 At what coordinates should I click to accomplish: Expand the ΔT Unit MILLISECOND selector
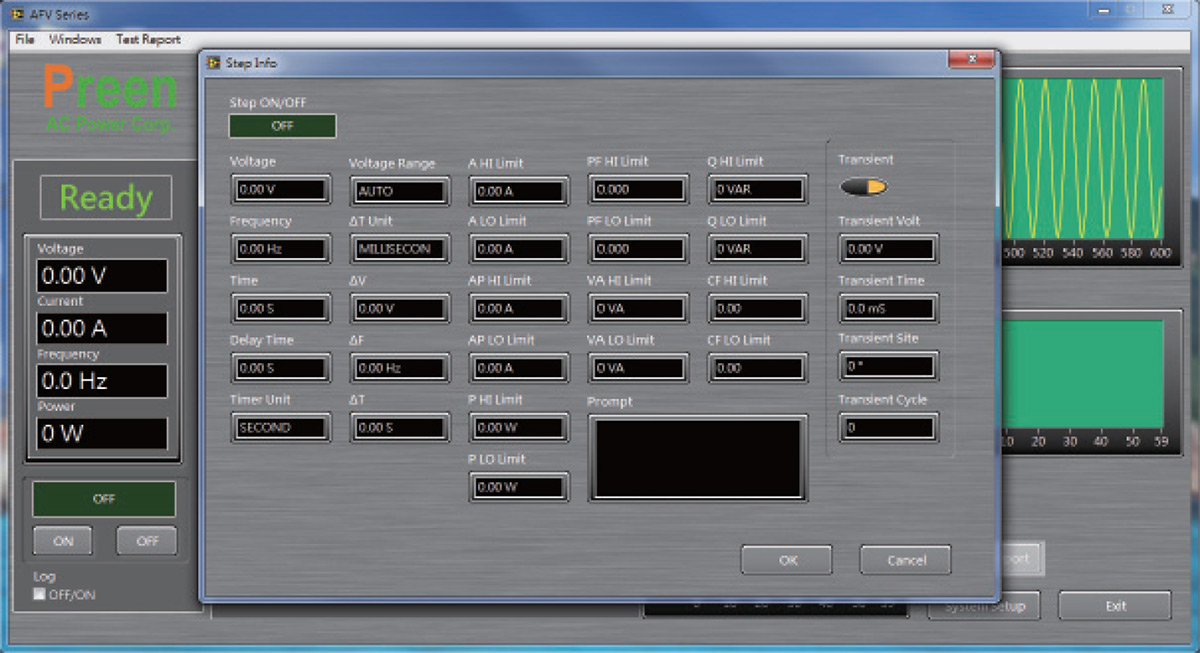pyautogui.click(x=399, y=249)
